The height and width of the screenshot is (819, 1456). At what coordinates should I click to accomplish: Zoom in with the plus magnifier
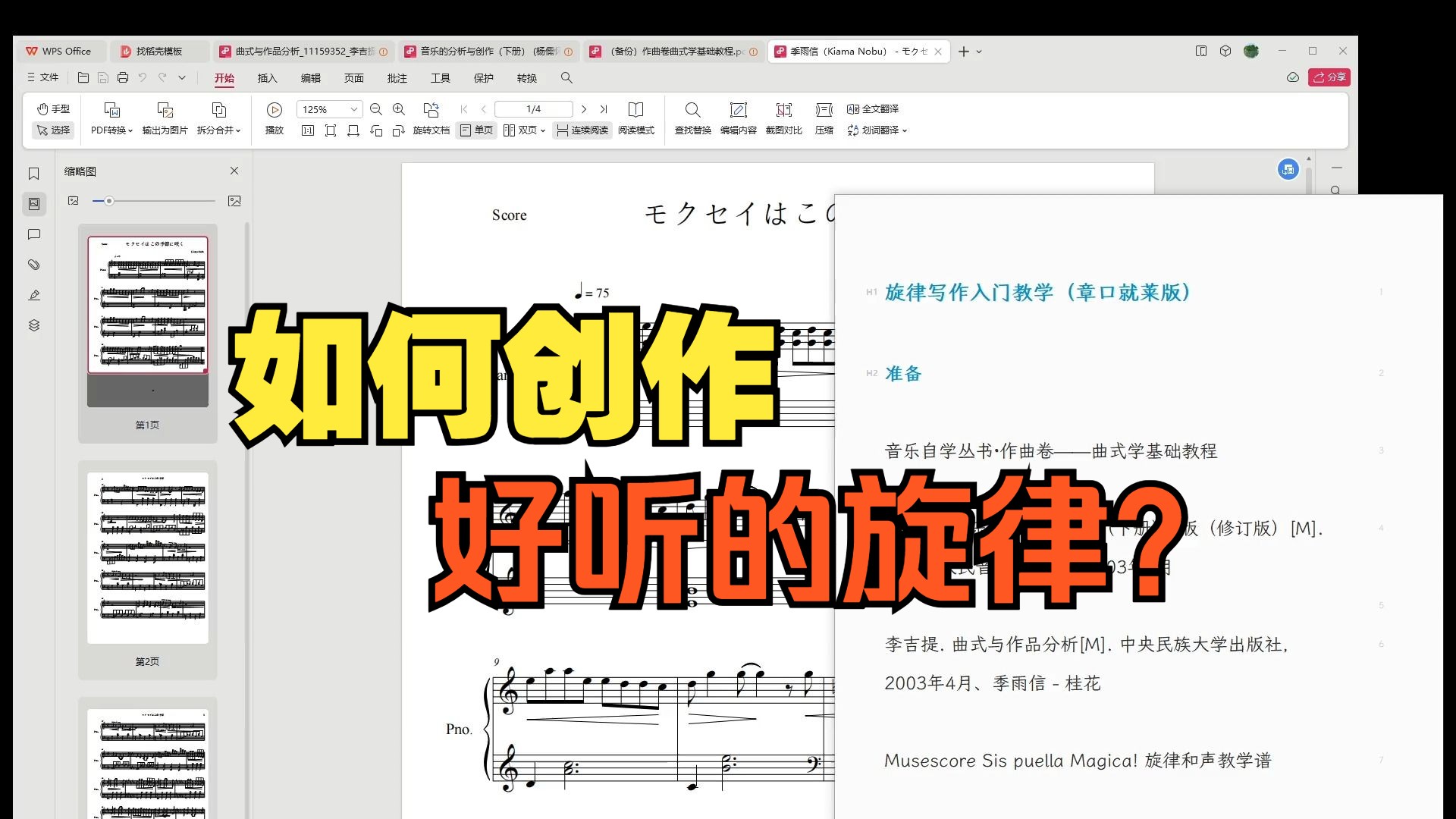(x=399, y=109)
